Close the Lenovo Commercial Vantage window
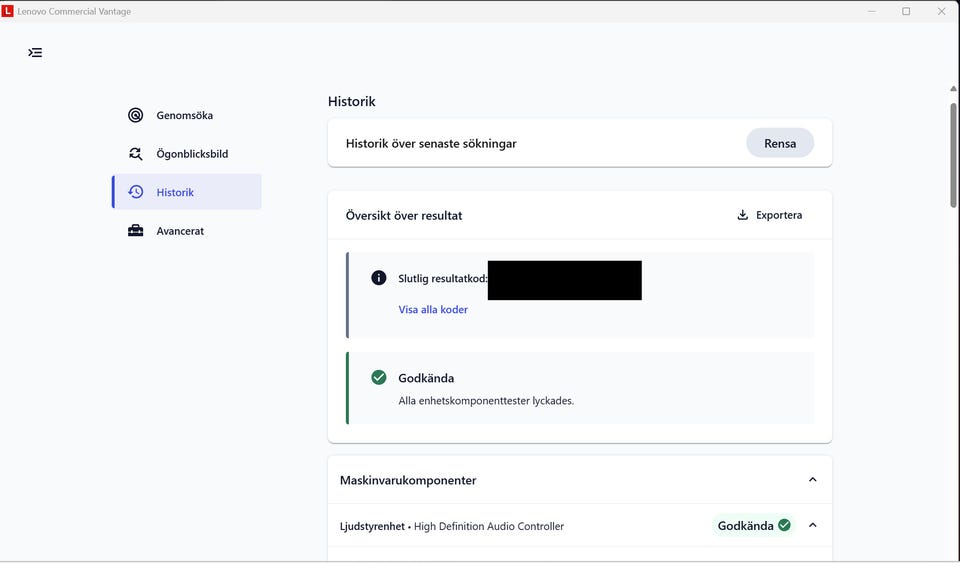The height and width of the screenshot is (563, 960). 942,11
